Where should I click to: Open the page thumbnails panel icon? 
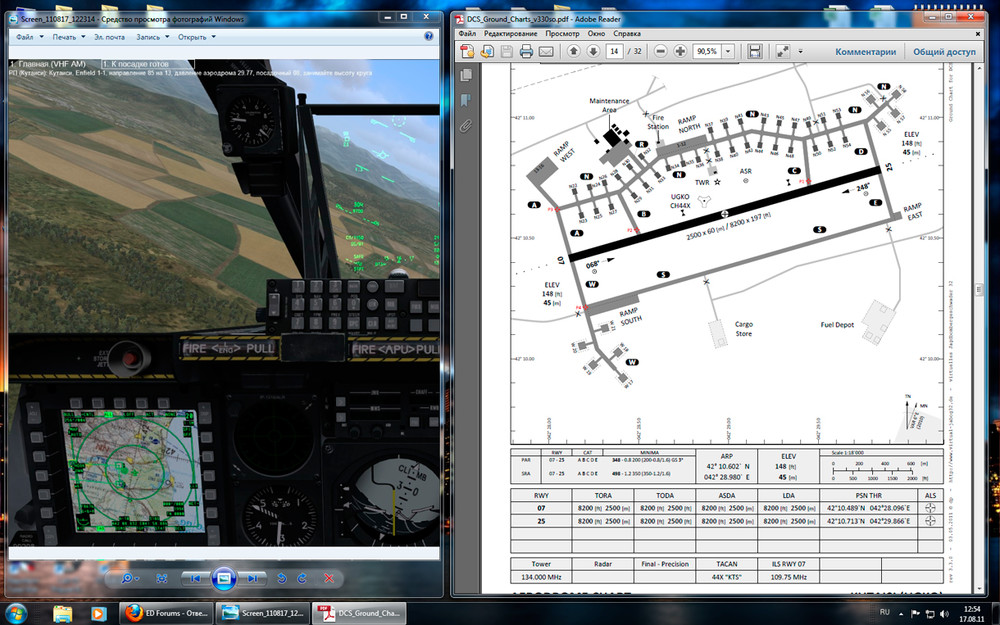(466, 75)
